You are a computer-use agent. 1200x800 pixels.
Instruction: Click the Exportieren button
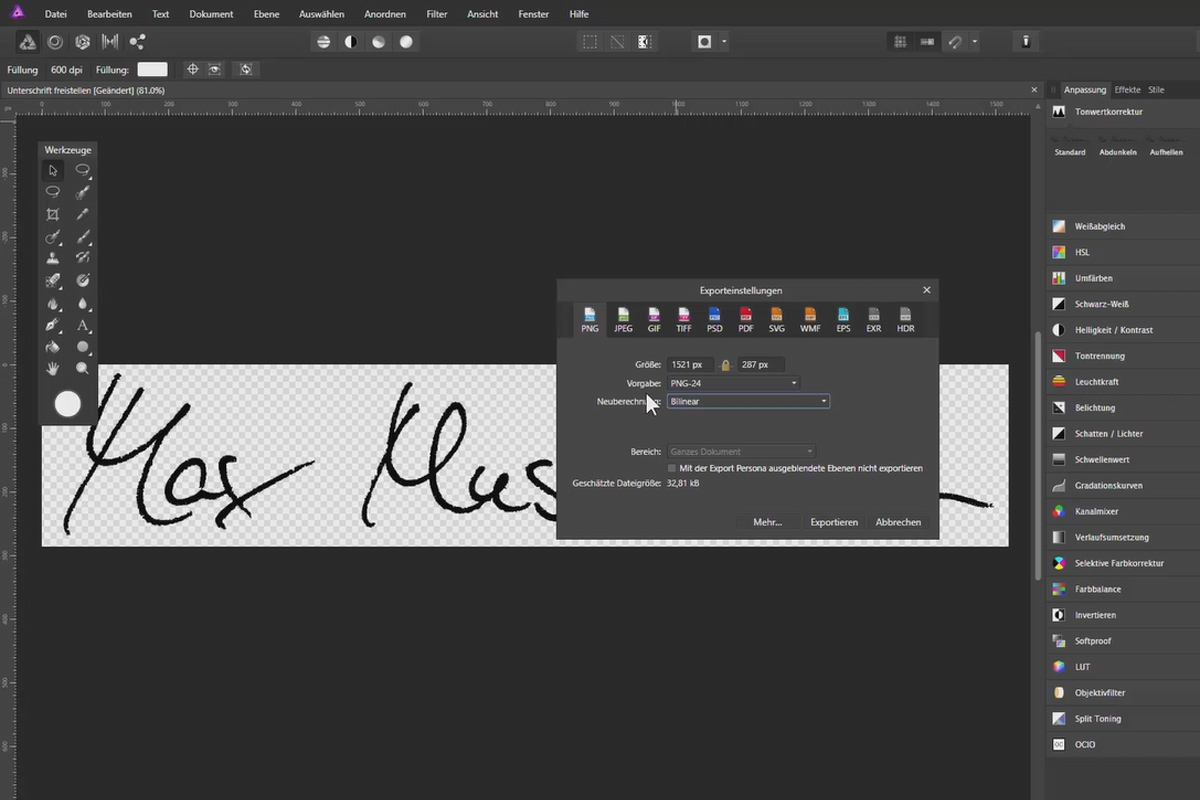point(834,522)
